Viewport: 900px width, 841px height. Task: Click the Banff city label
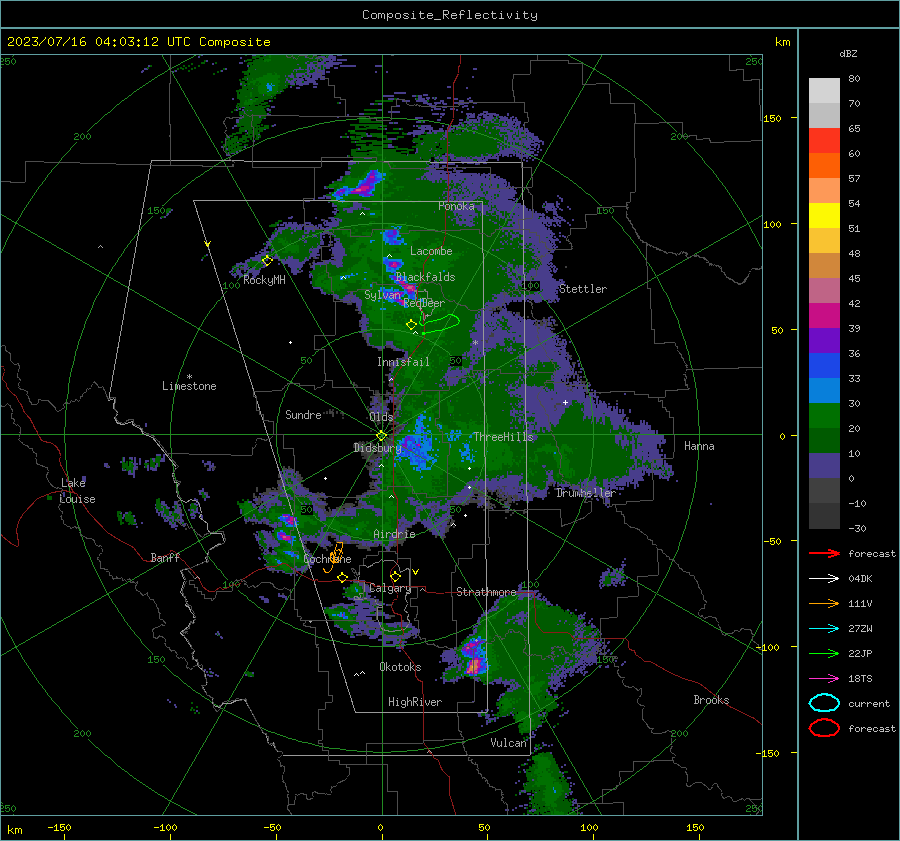(165, 558)
